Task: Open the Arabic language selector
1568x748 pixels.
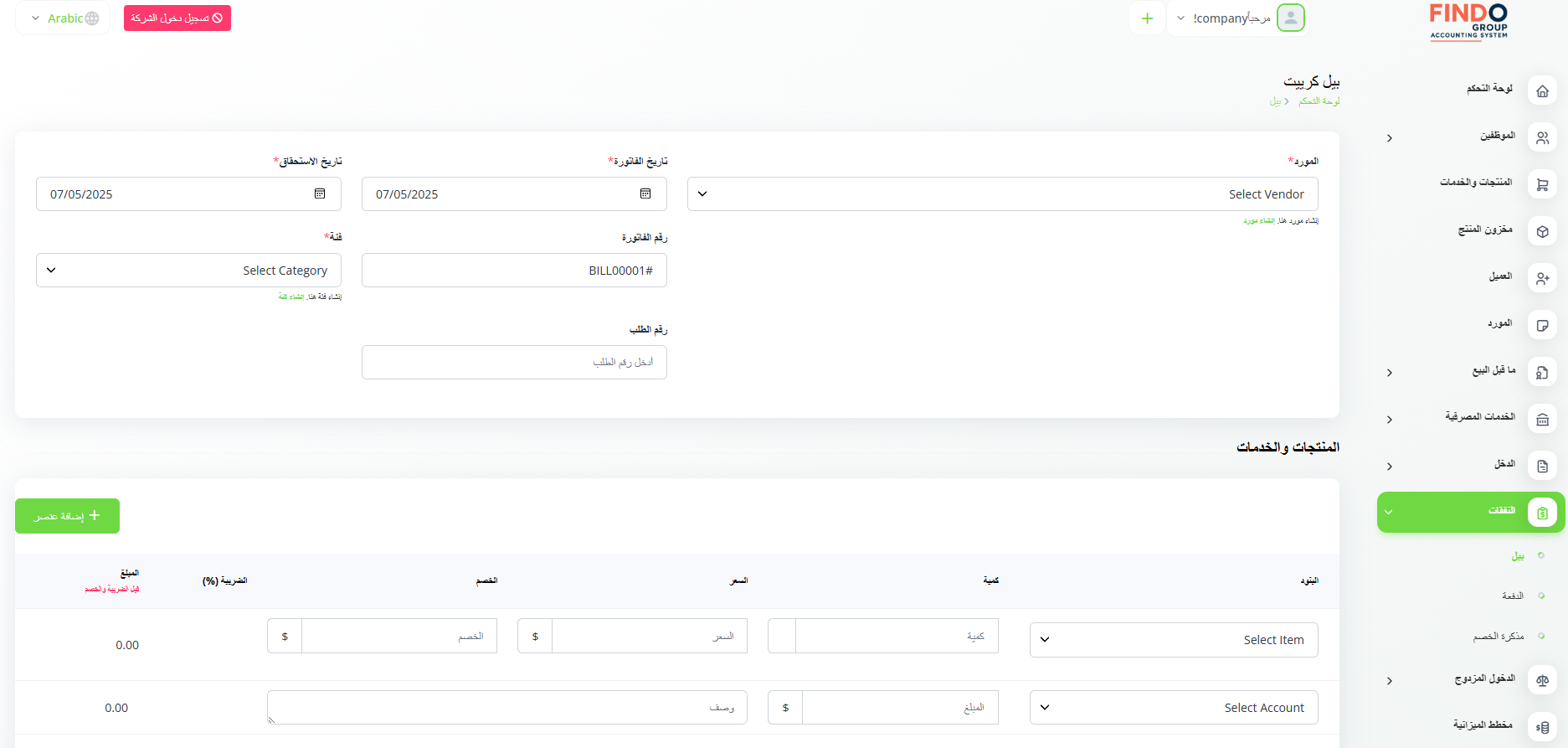Action: point(64,18)
